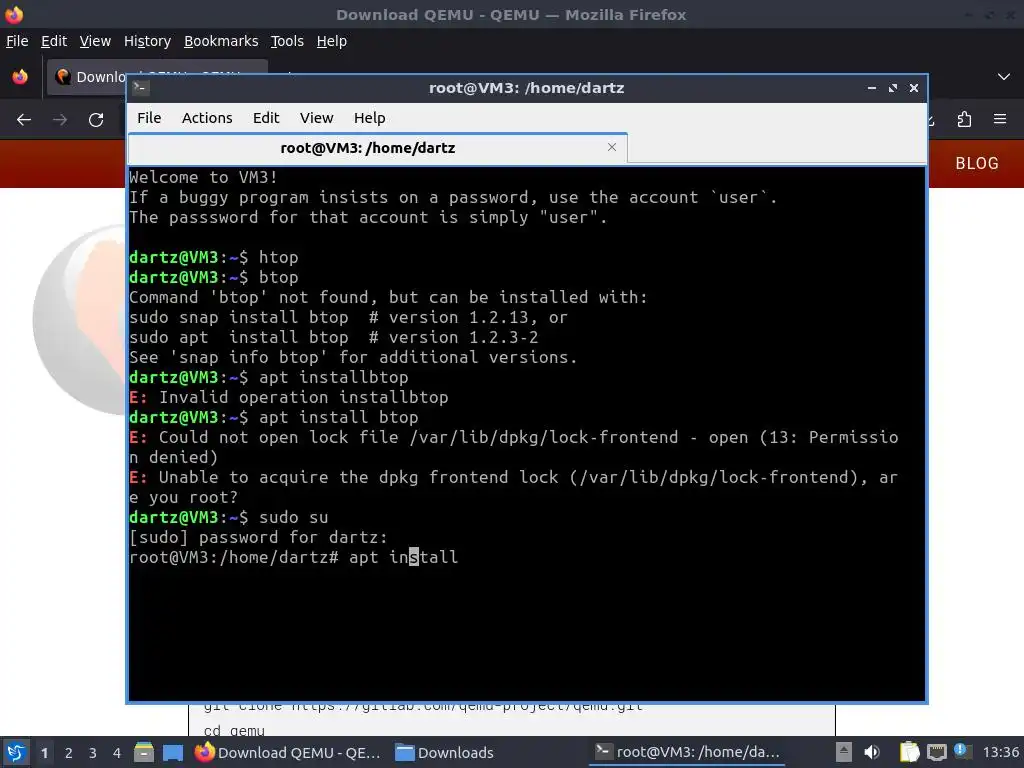The height and width of the screenshot is (768, 1024).
Task: Open Firefox View menu
Action: coord(95,41)
